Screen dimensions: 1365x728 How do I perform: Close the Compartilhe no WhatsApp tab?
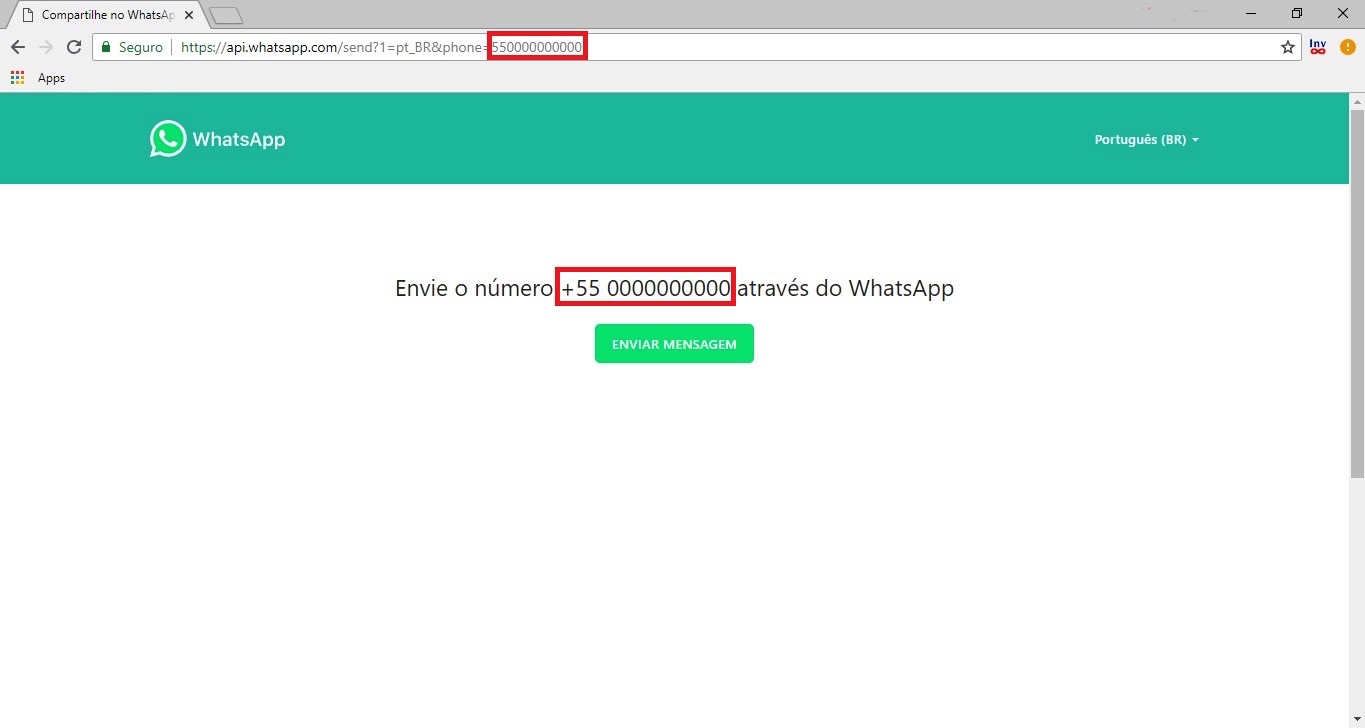(189, 15)
